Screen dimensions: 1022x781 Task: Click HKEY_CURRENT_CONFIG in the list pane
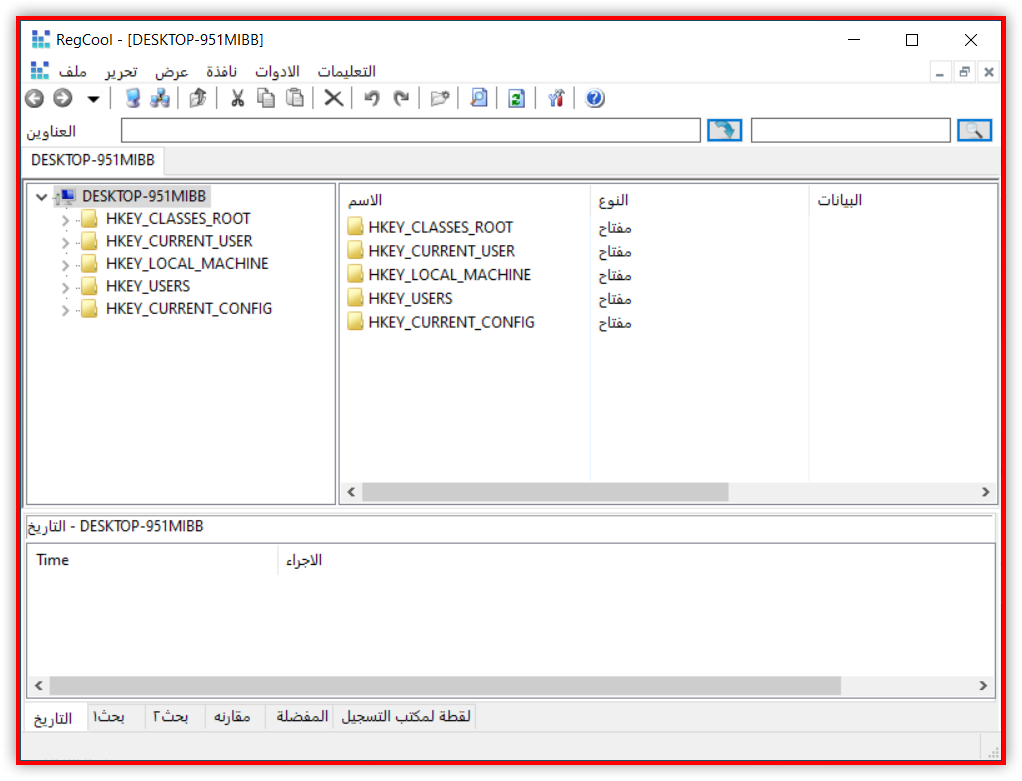[451, 322]
